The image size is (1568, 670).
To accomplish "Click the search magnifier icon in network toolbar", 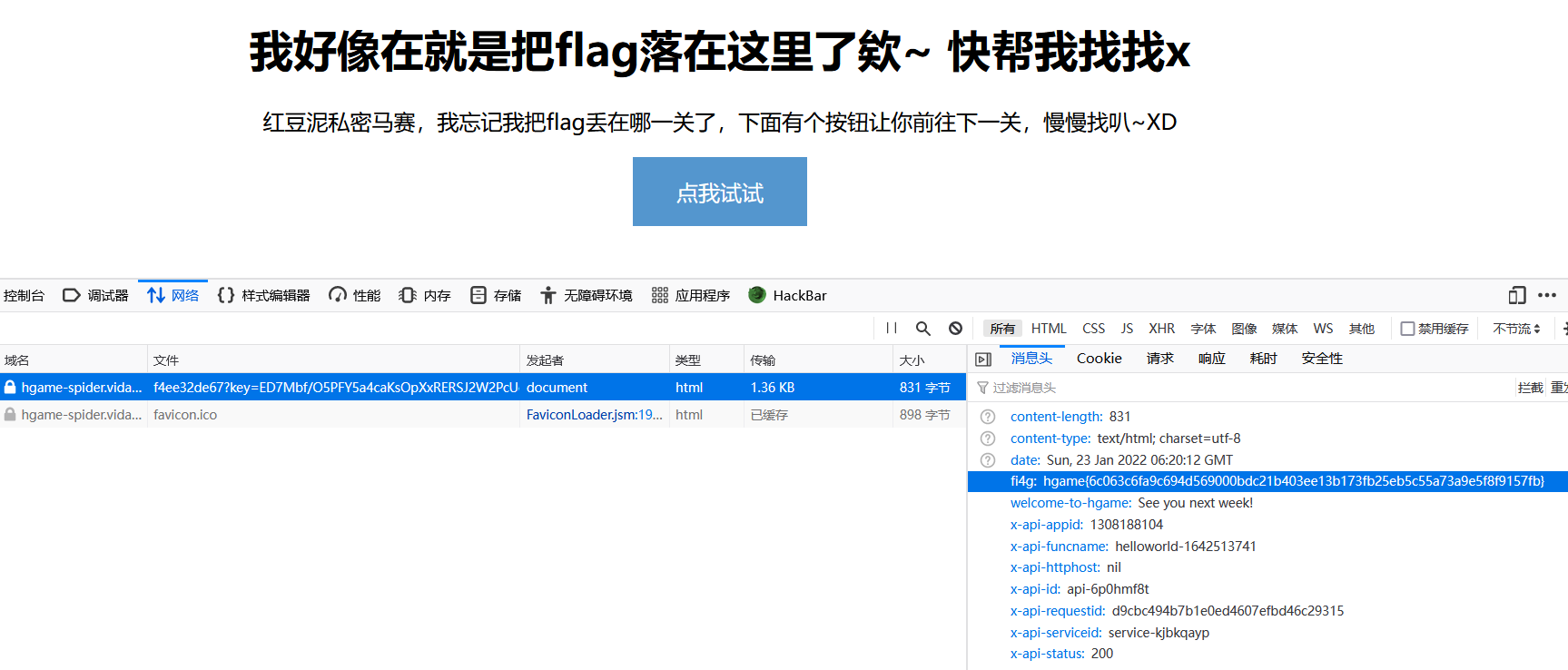I will [x=922, y=329].
